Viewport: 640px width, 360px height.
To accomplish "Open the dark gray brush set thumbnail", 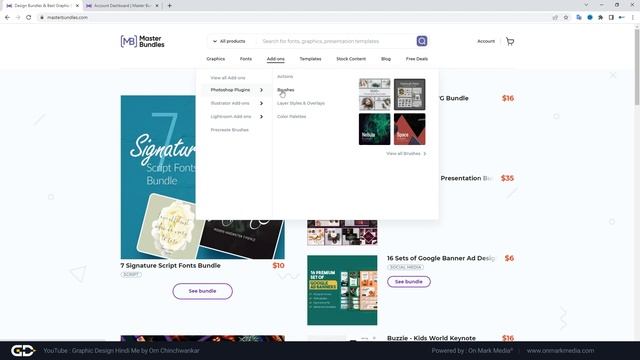I will (409, 94).
